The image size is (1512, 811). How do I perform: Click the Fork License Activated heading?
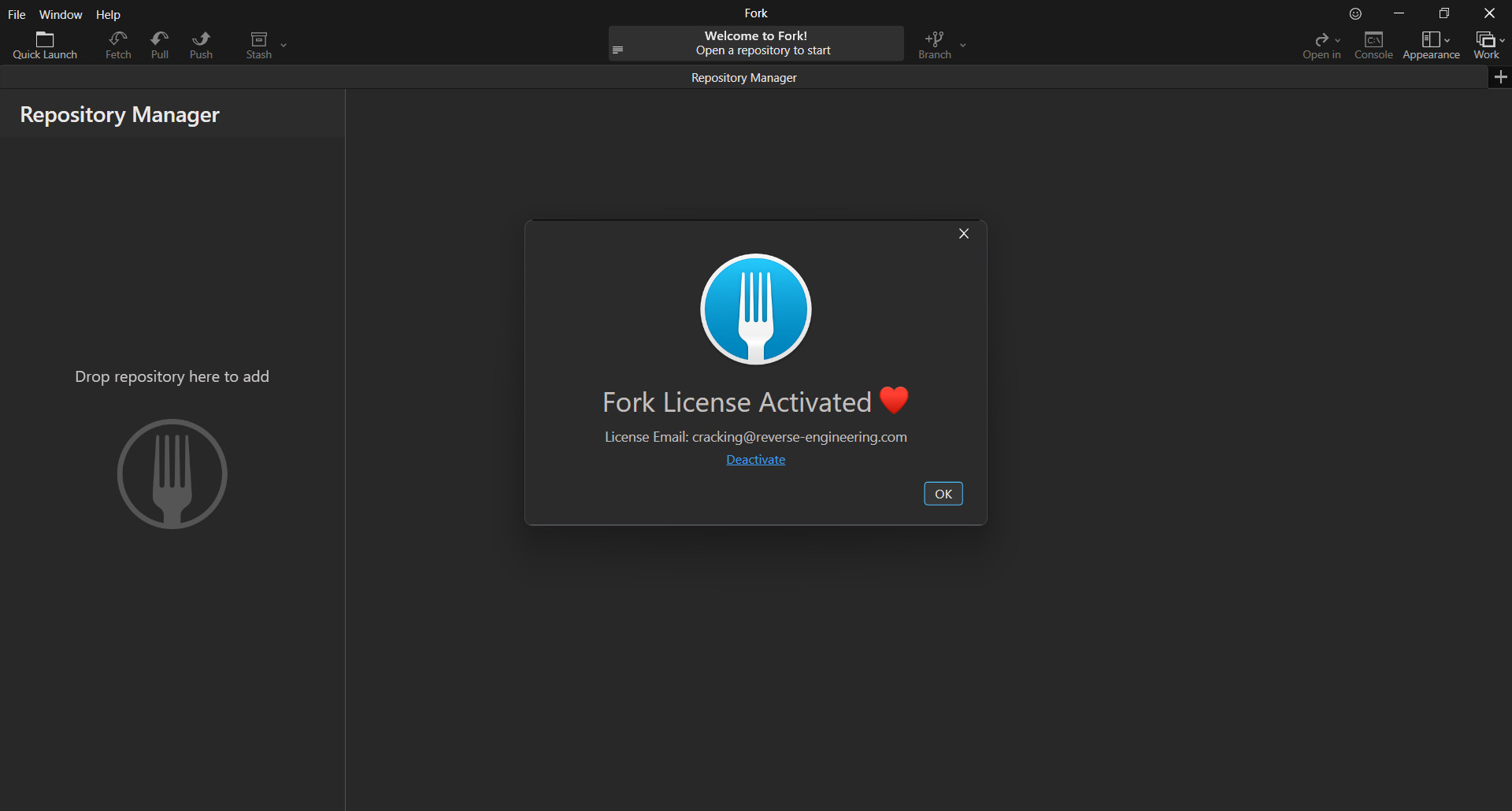tap(737, 402)
